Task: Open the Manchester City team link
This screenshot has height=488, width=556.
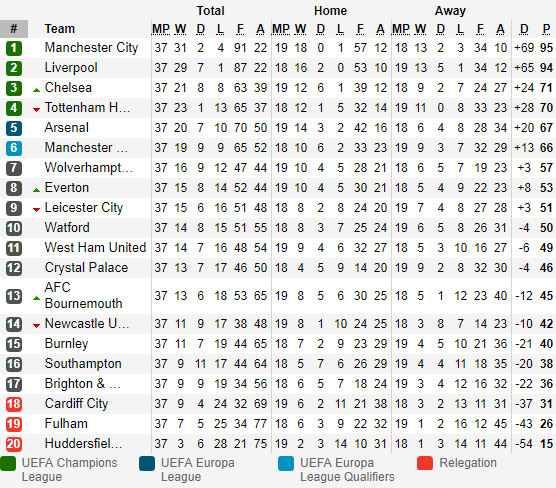Action: [91, 48]
